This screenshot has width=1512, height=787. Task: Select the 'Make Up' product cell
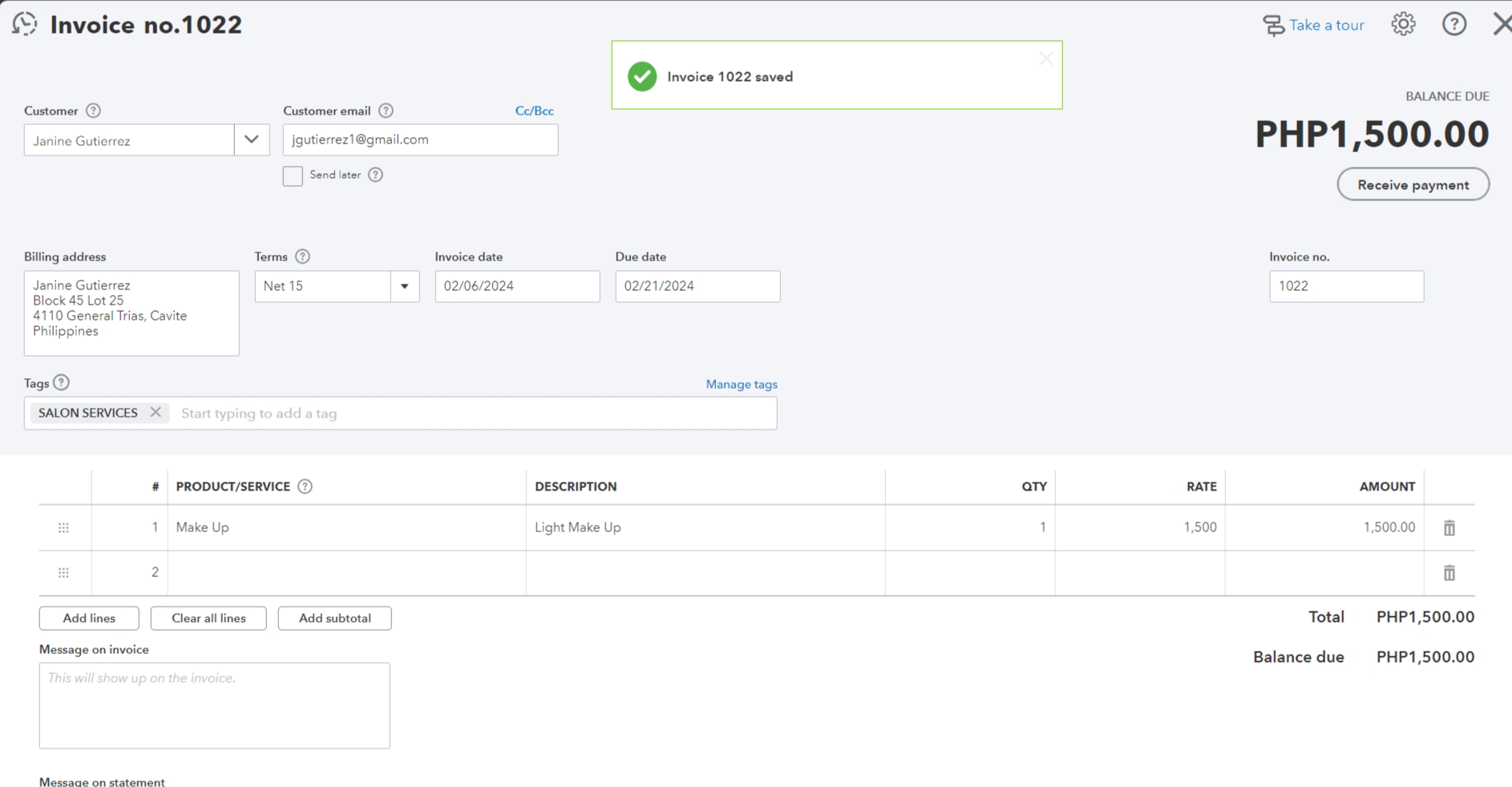pos(346,527)
